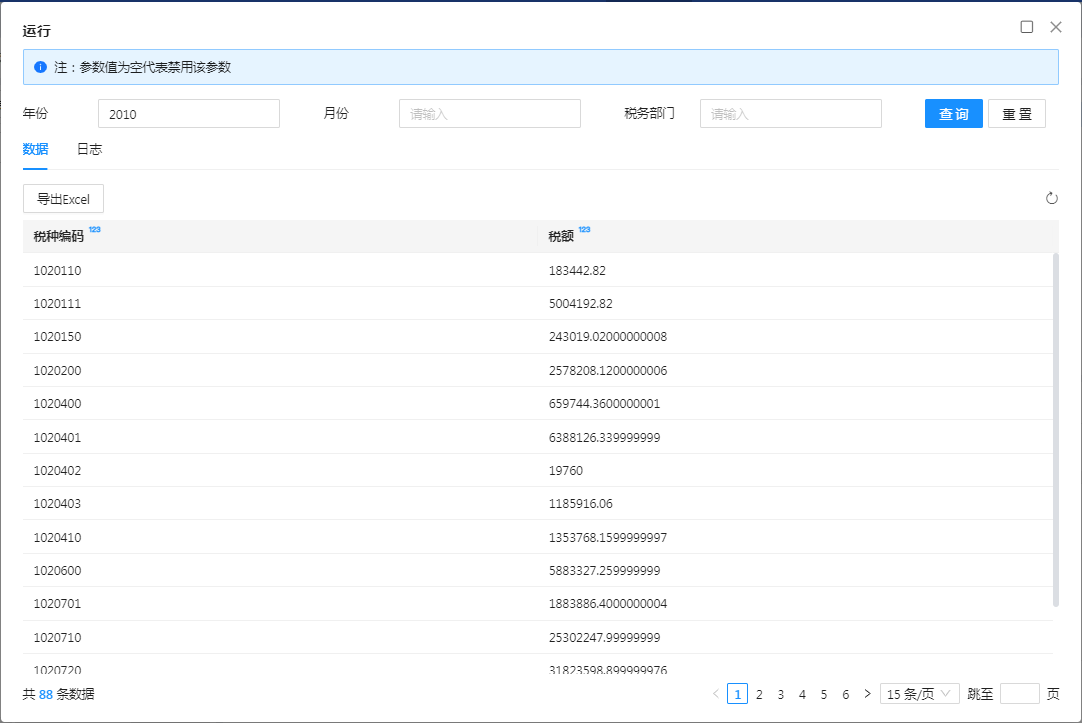Click the info icon in the notice banner
The width and height of the screenshot is (1082, 723).
[x=40, y=67]
